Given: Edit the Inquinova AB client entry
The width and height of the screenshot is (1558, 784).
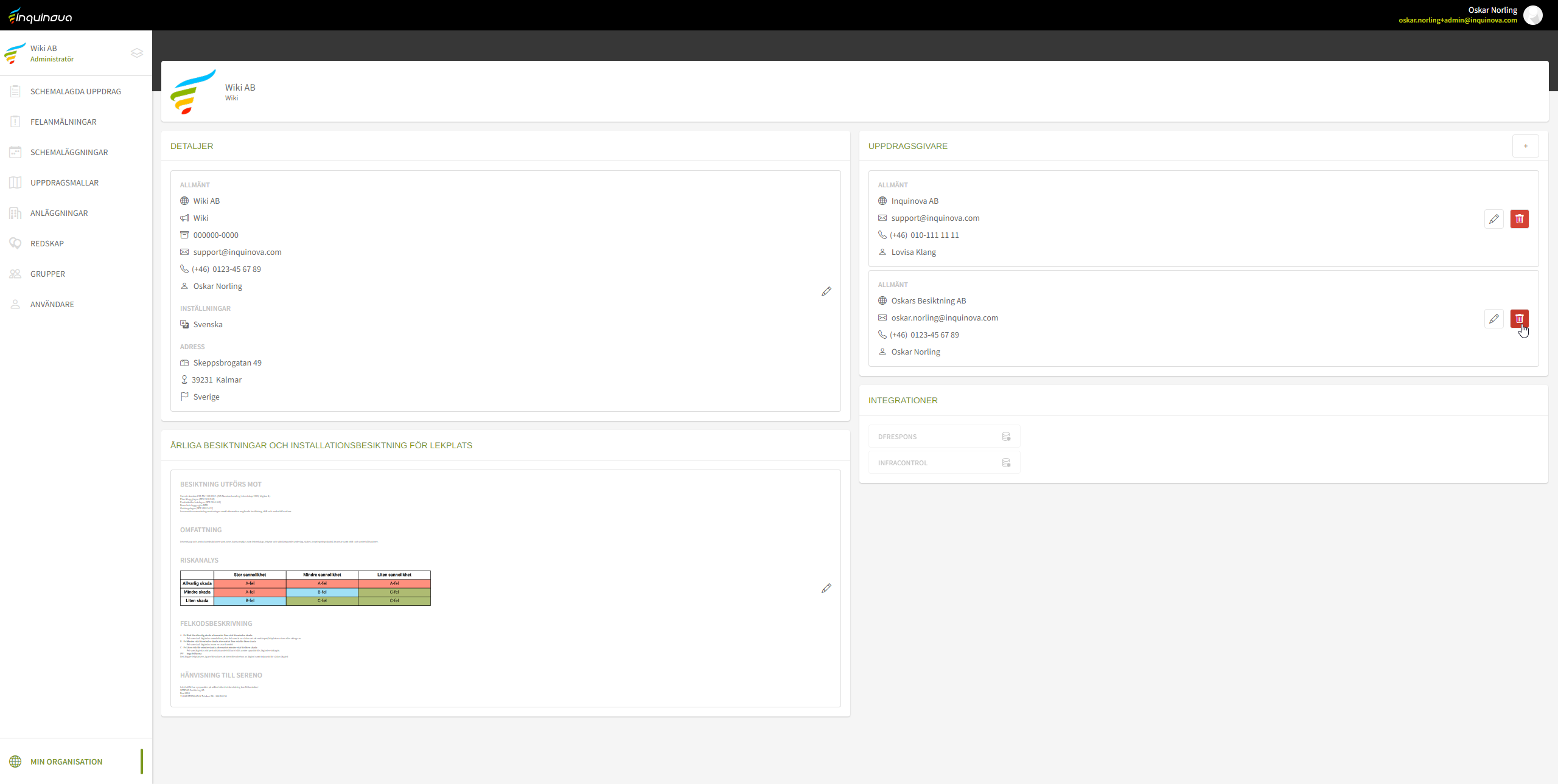Looking at the screenshot, I should [x=1493, y=219].
